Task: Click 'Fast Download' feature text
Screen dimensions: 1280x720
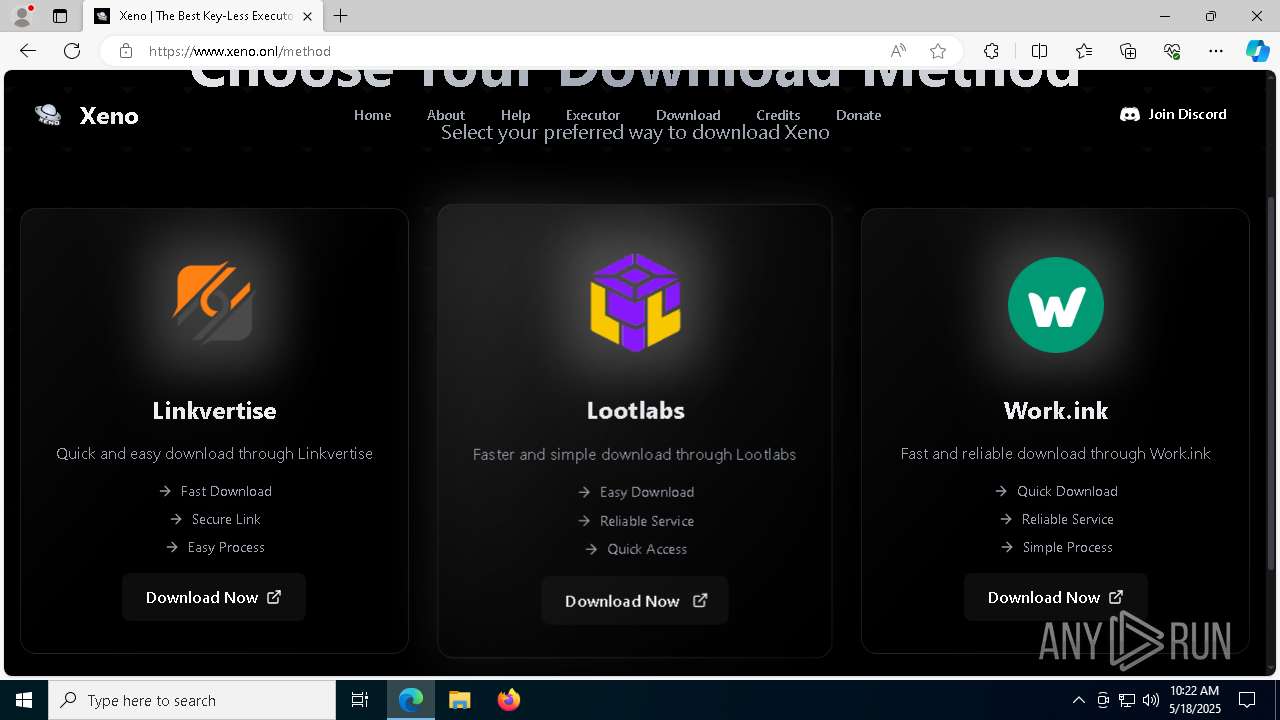Action: click(x=226, y=491)
